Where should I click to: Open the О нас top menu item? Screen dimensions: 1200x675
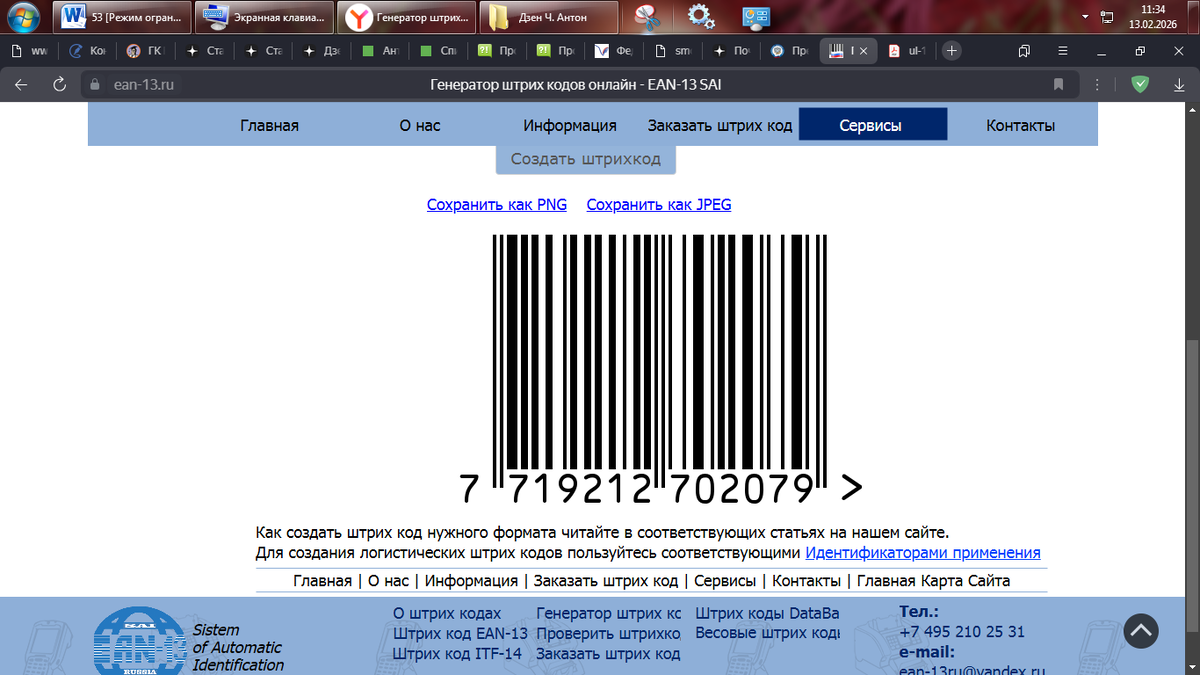click(420, 126)
